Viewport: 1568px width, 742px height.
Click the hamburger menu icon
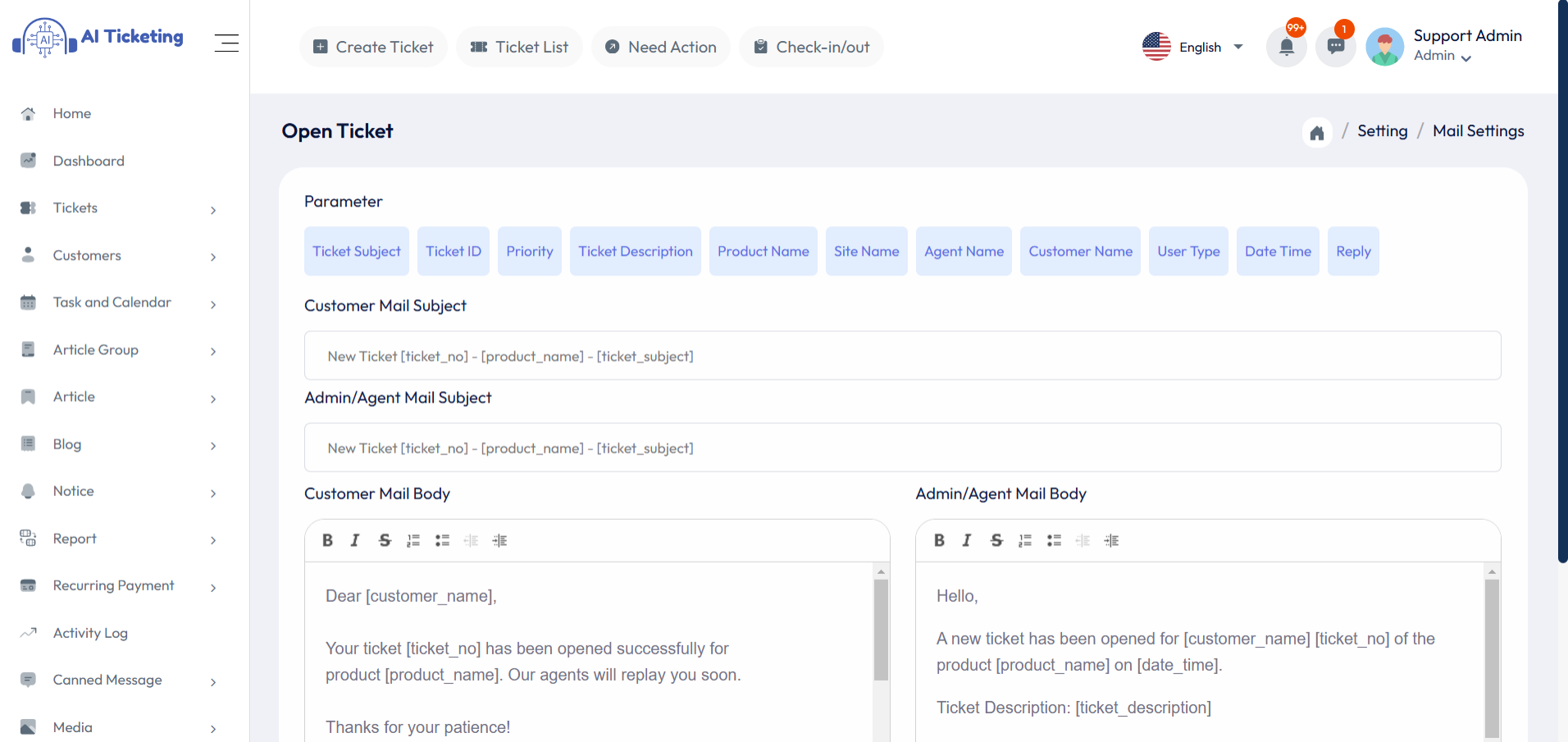[226, 43]
